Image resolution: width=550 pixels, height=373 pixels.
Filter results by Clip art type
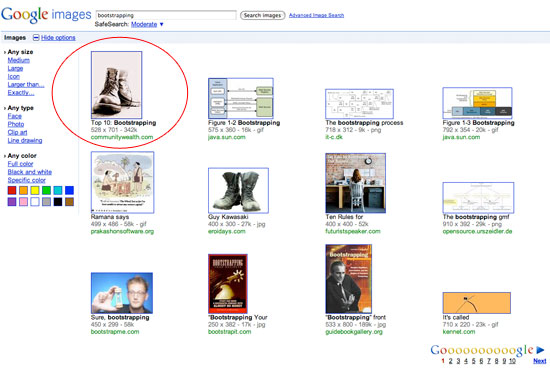pos(17,132)
